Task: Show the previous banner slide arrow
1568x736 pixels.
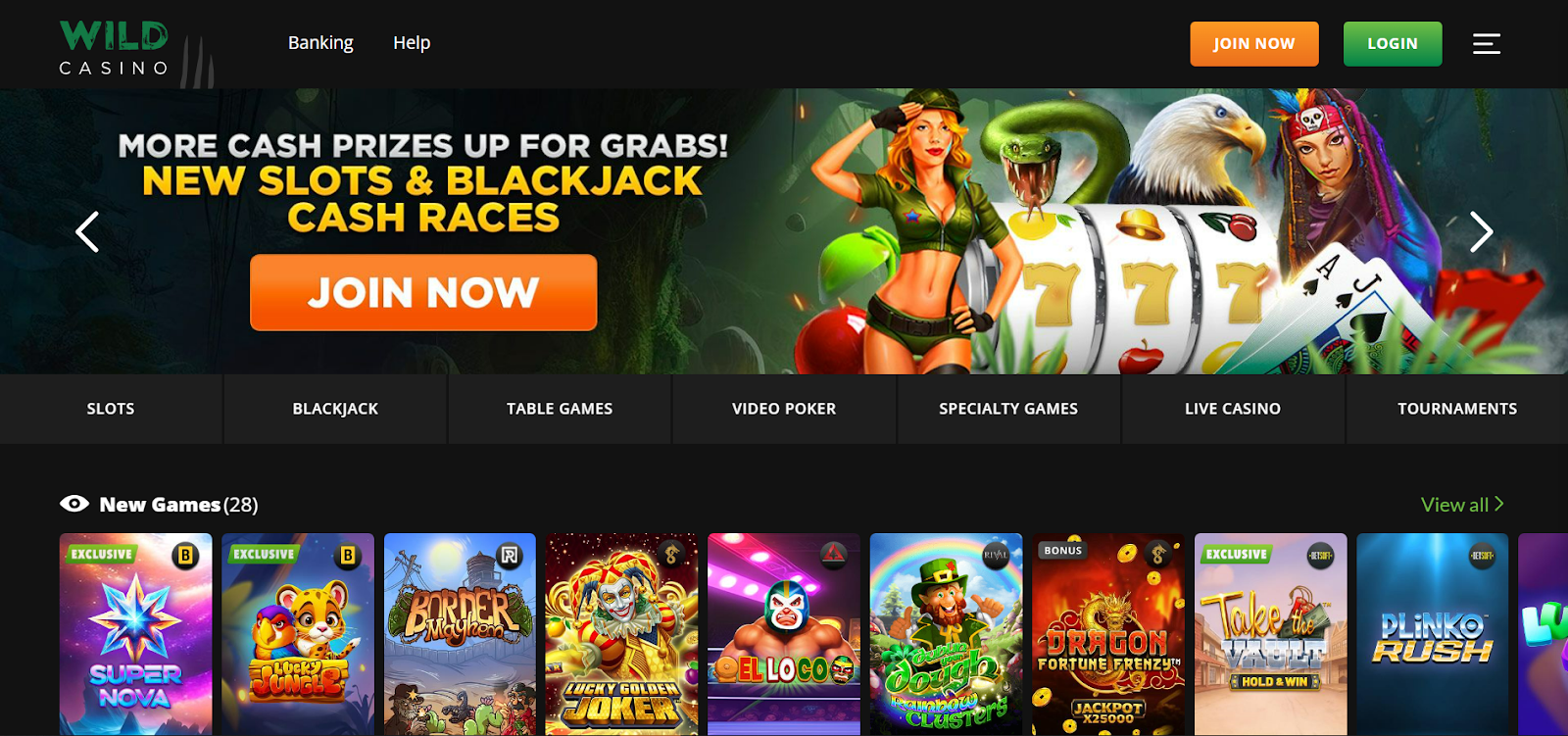Action: coord(87,232)
